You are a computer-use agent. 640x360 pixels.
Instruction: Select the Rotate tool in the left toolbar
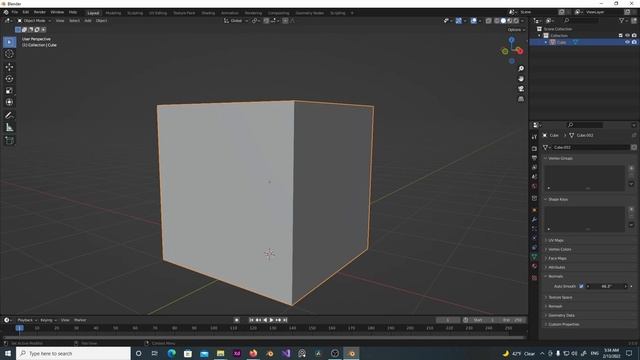click(x=9, y=78)
